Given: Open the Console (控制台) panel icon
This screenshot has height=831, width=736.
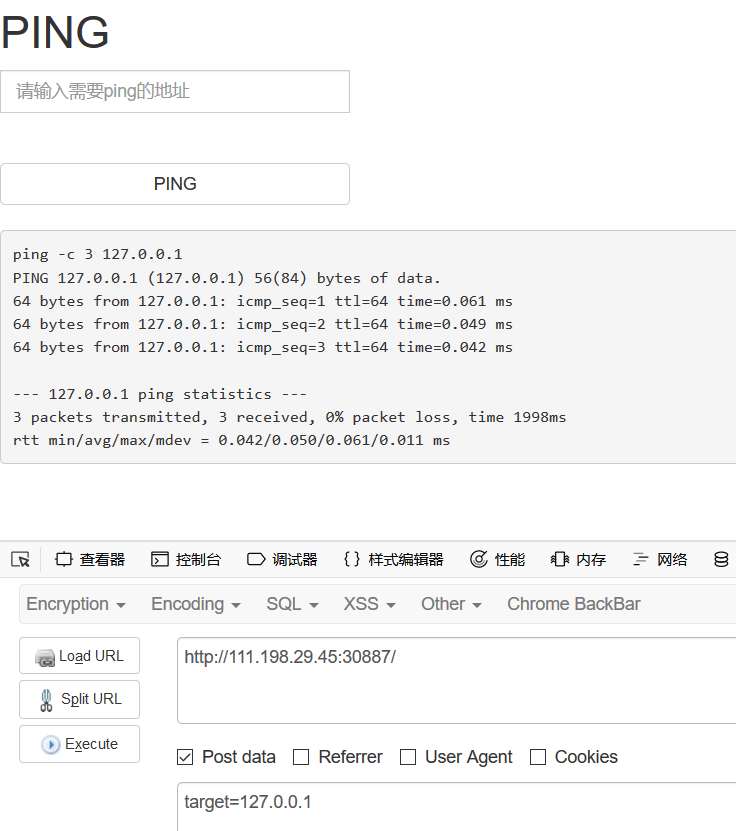Looking at the screenshot, I should pyautogui.click(x=159, y=559).
